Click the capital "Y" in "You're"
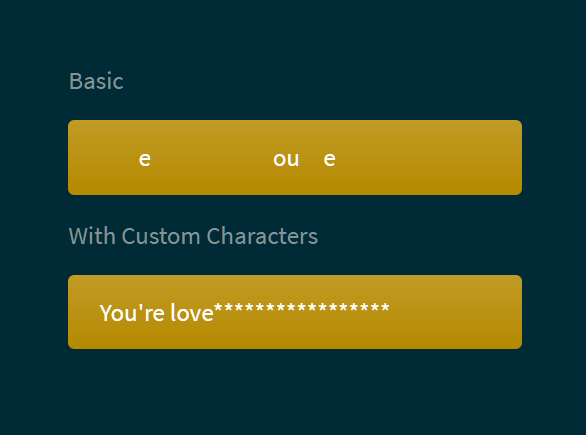This screenshot has width=586, height=435. click(x=105, y=313)
